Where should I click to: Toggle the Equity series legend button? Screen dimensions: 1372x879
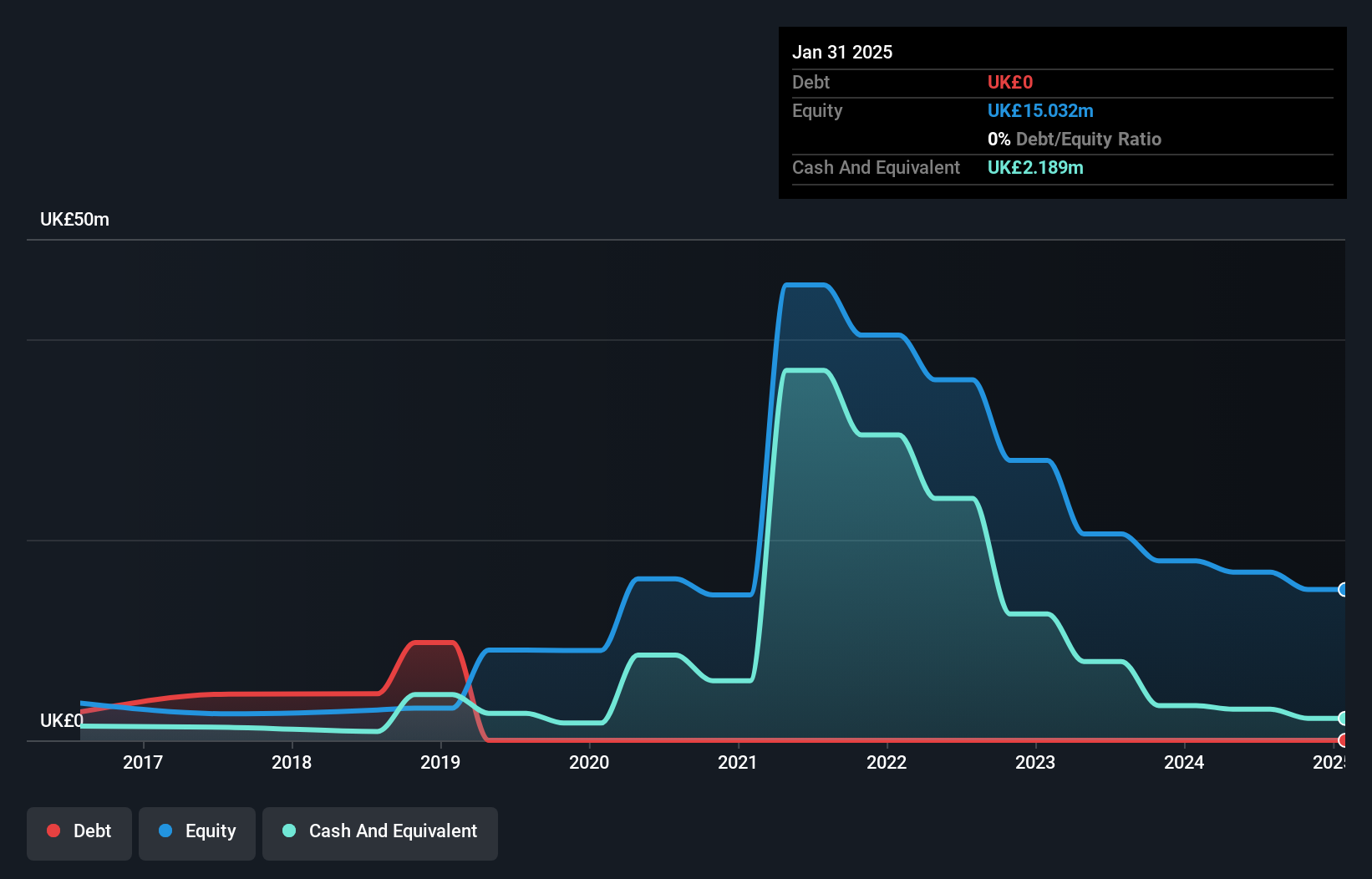[x=197, y=833]
